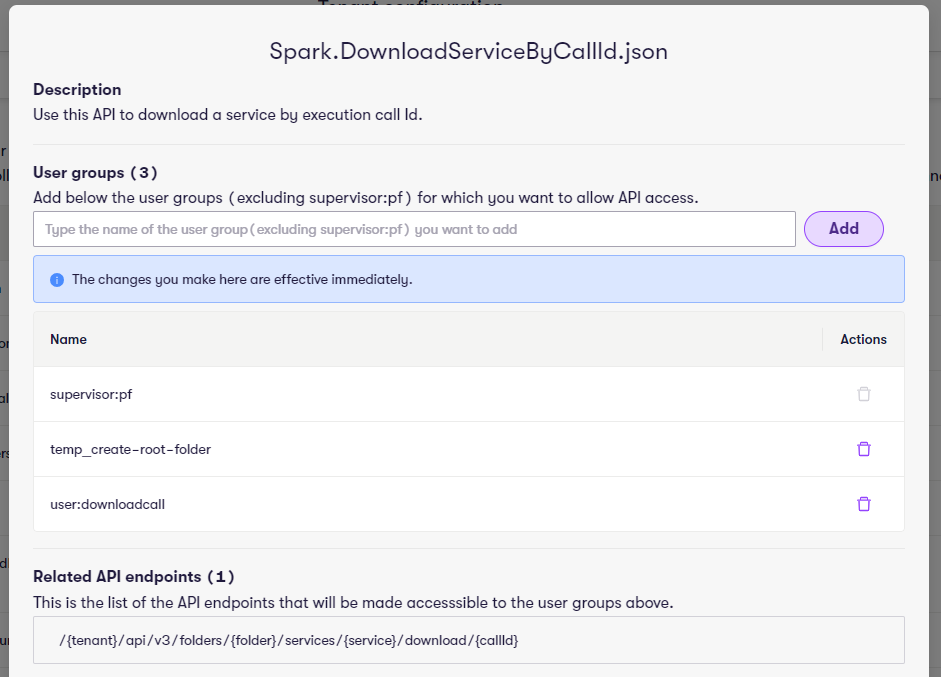
Task: Focus the user group name input field
Action: pyautogui.click(x=414, y=229)
